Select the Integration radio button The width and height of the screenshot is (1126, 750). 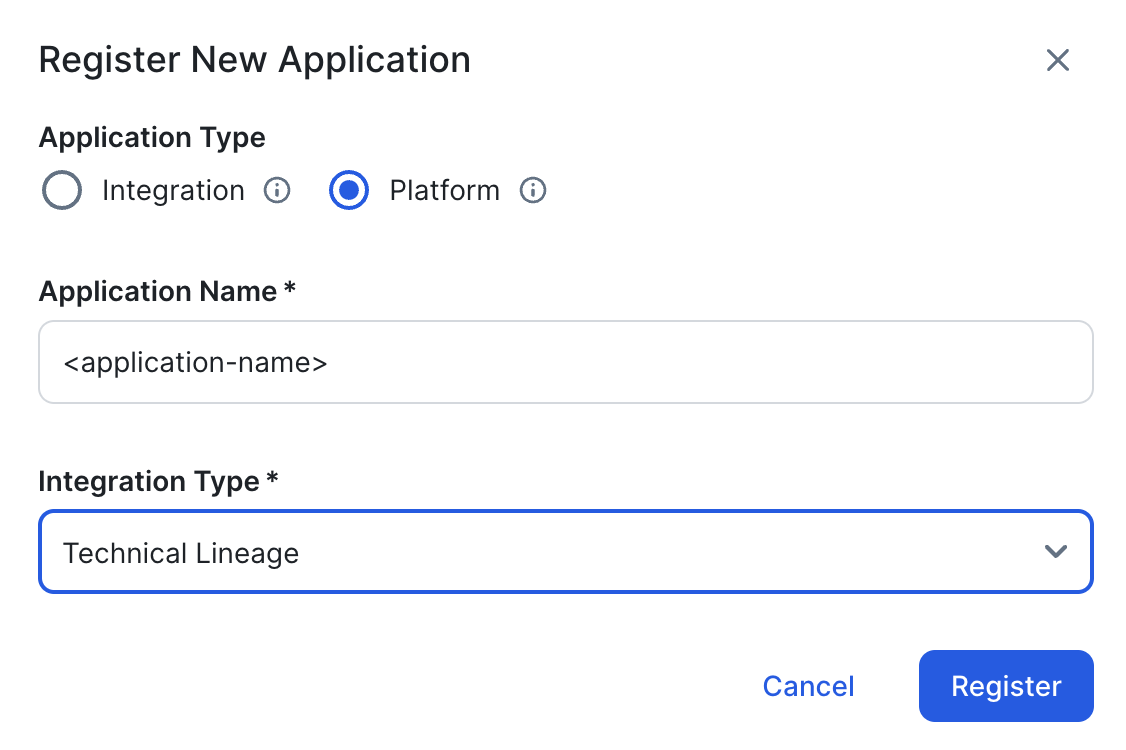62,190
